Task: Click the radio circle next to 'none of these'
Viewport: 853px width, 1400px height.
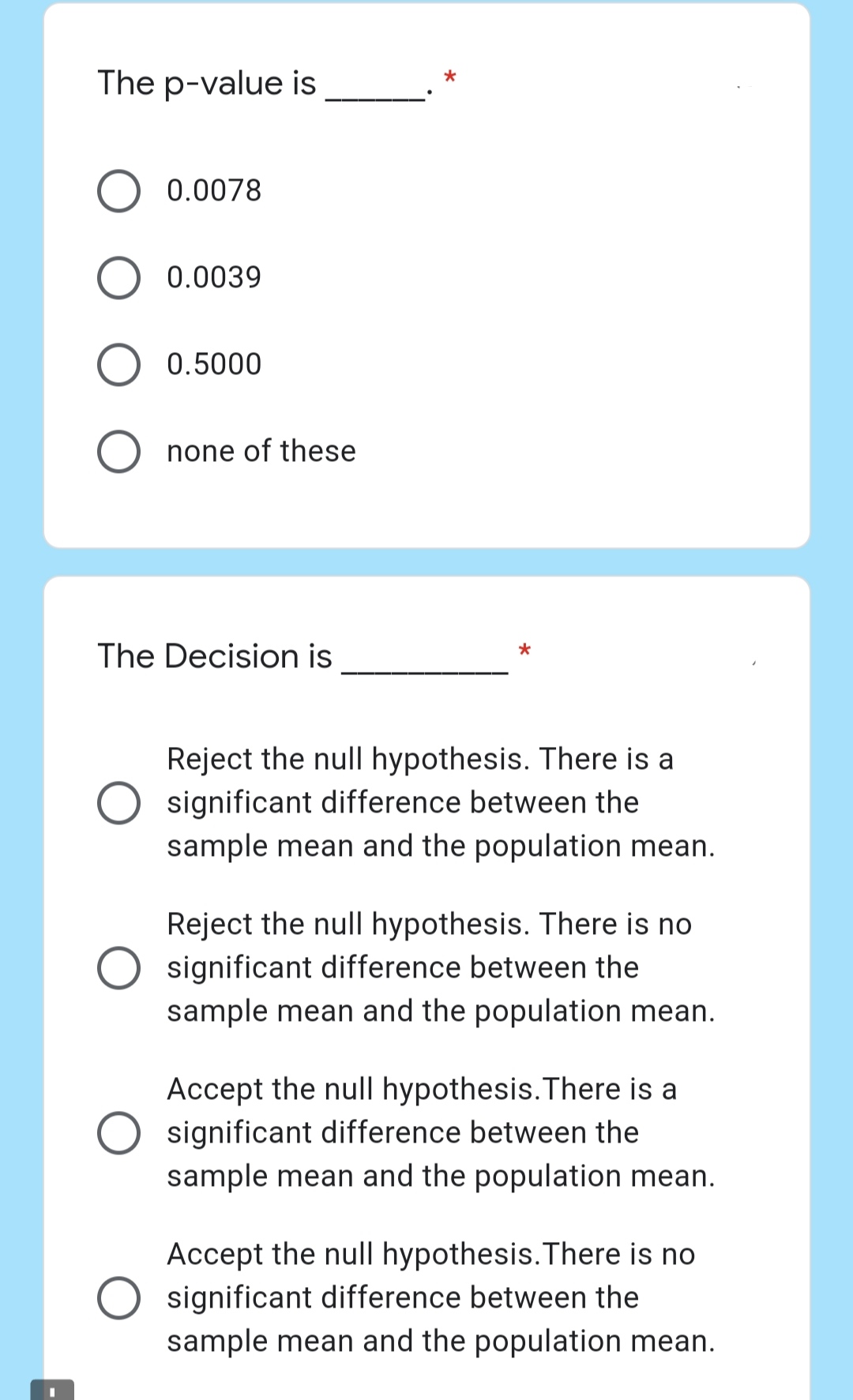Action: (x=120, y=452)
